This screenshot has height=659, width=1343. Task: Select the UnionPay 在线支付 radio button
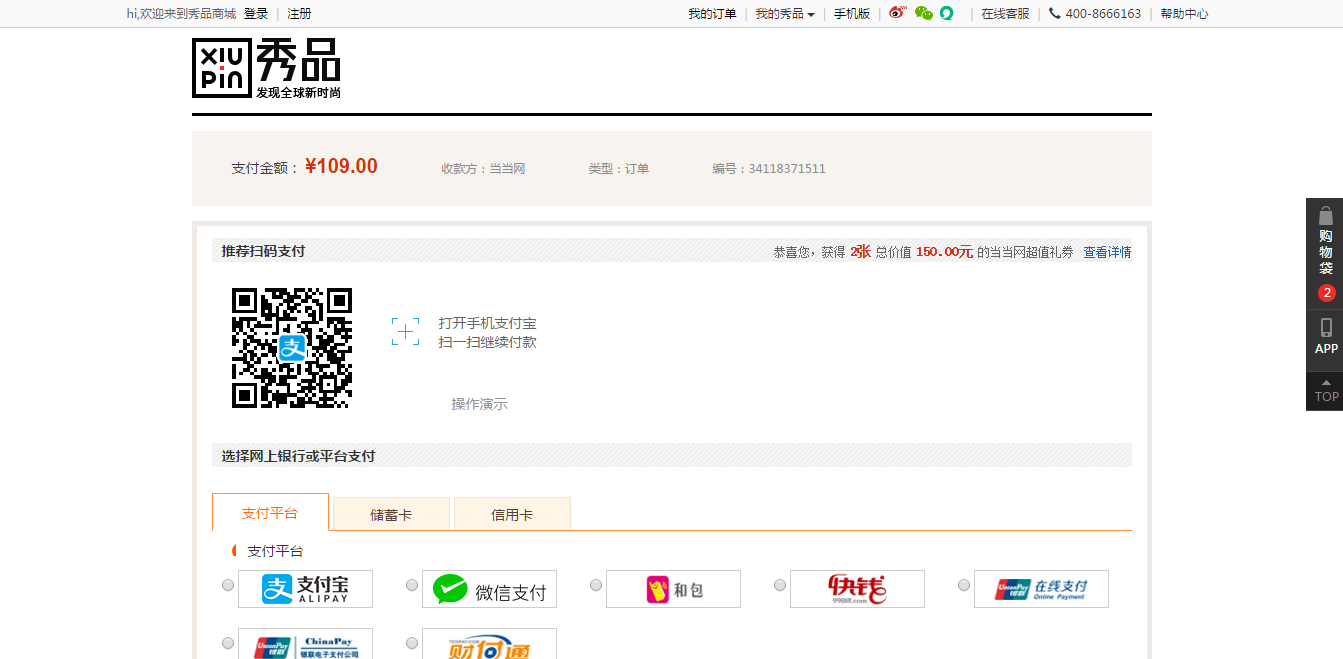964,585
